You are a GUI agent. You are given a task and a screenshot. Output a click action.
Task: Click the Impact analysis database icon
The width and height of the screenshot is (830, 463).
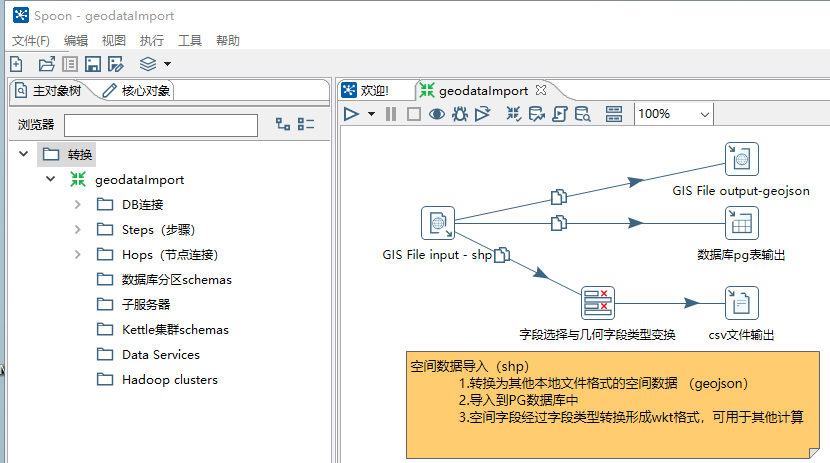tap(536, 114)
